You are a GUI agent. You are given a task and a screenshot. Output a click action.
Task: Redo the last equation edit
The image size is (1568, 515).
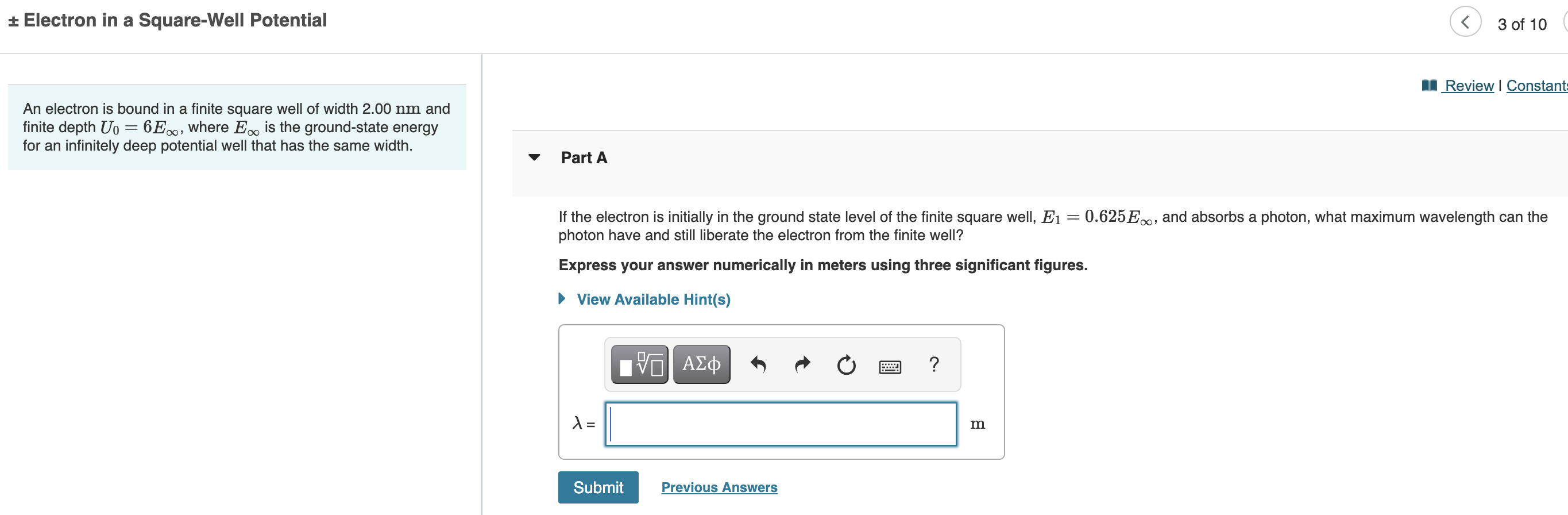(x=802, y=364)
